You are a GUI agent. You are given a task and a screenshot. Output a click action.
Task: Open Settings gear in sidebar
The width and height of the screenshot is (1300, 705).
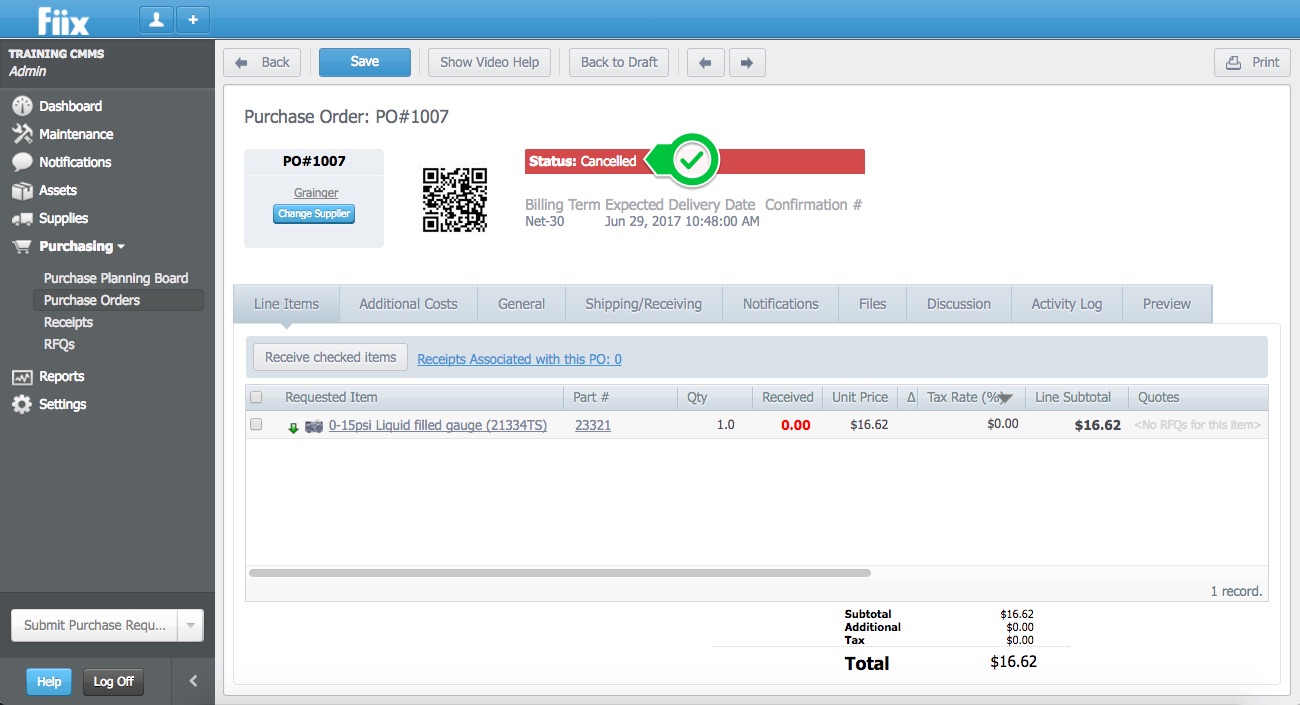pos(62,404)
